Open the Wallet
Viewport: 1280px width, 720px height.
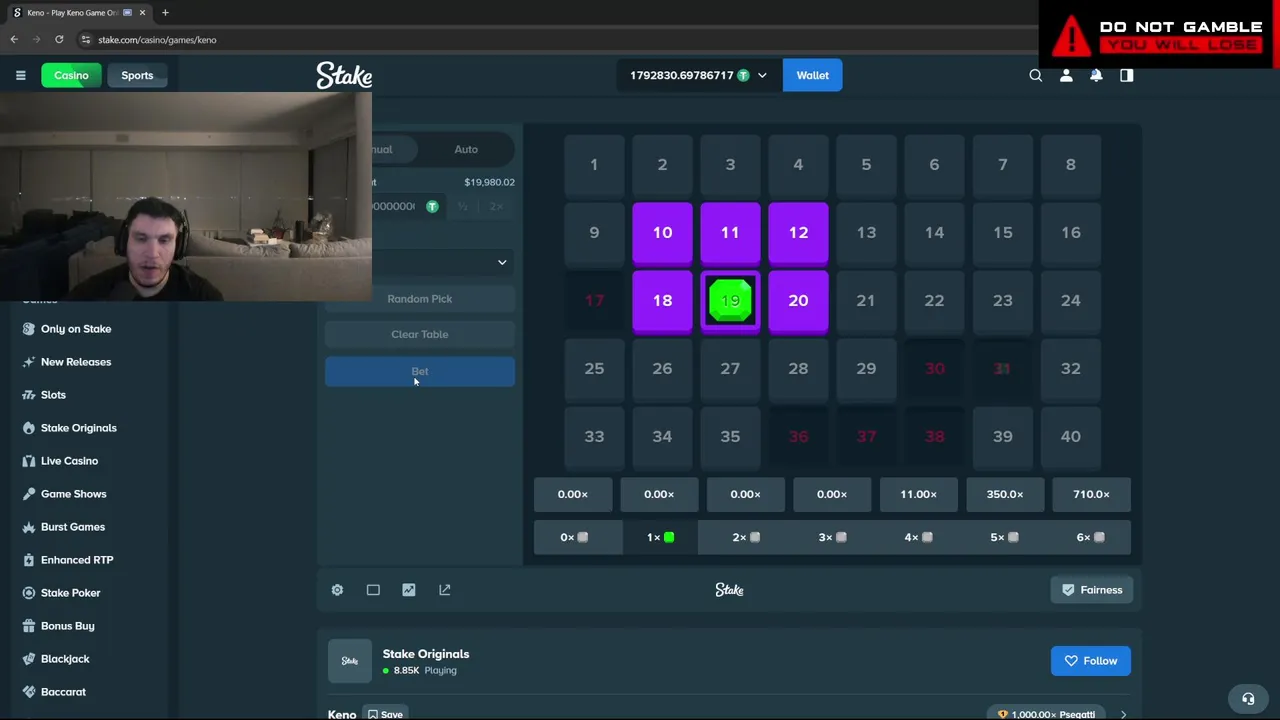tap(812, 75)
